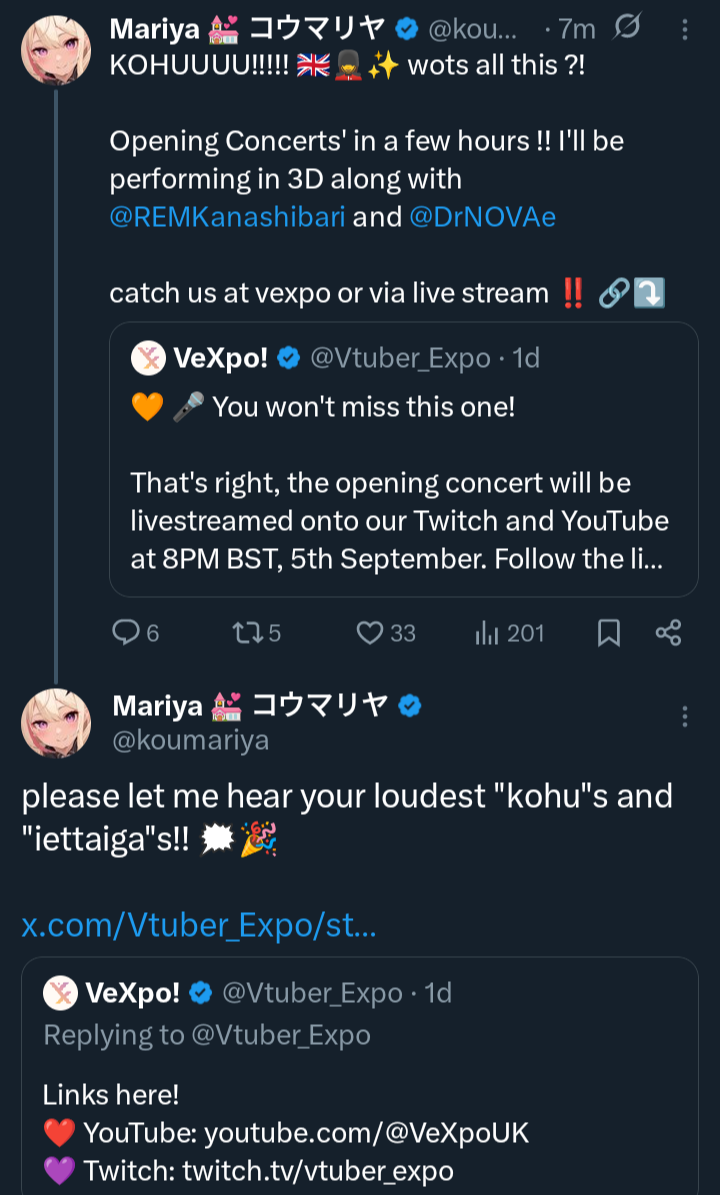Viewport: 720px width, 1195px height.
Task: Like the tweet with heart icon
Action: coord(371,632)
